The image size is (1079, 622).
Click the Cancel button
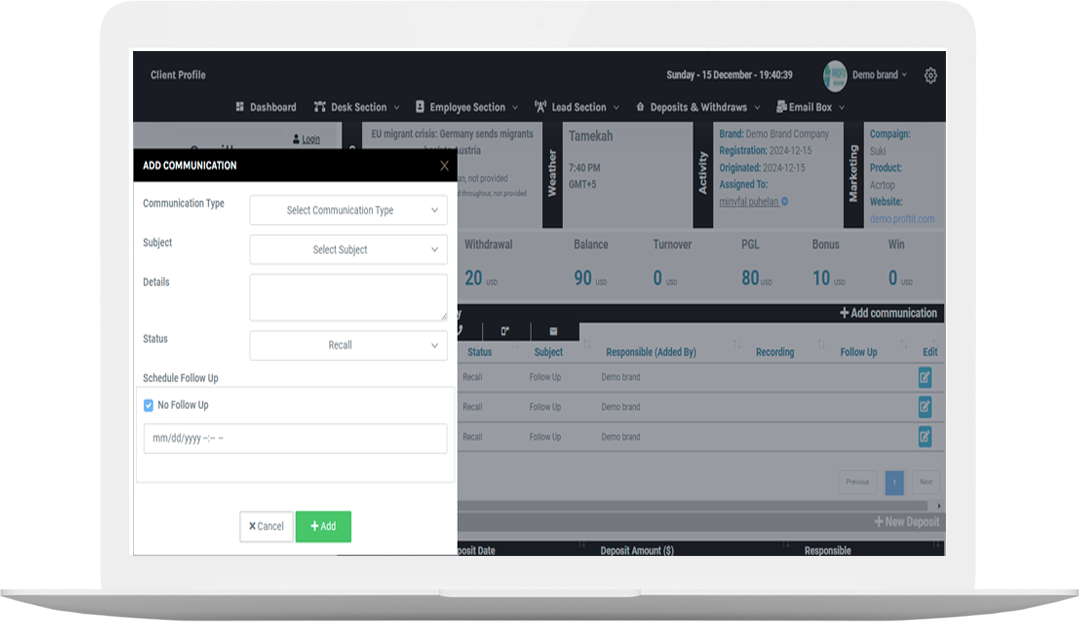pos(266,526)
